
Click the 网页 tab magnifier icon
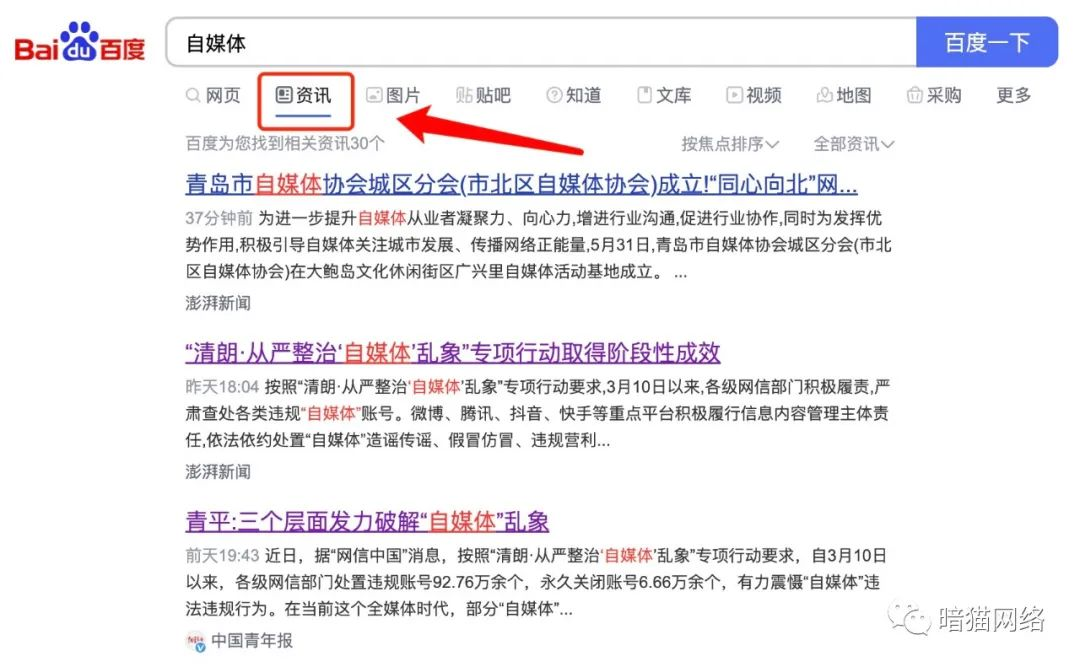pos(193,95)
